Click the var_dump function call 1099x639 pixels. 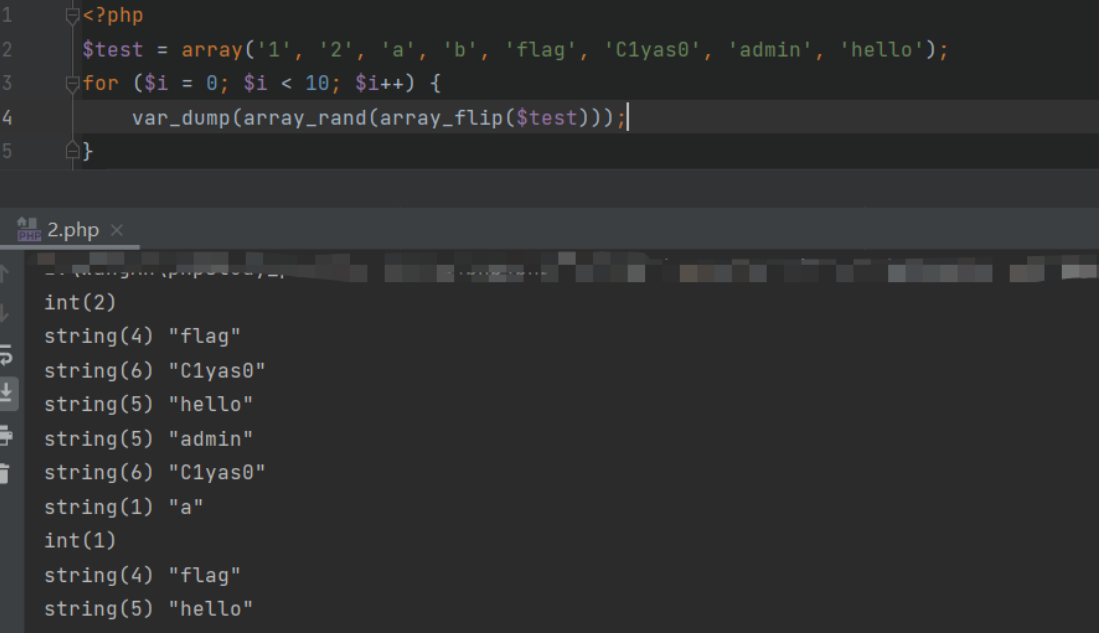[181, 118]
